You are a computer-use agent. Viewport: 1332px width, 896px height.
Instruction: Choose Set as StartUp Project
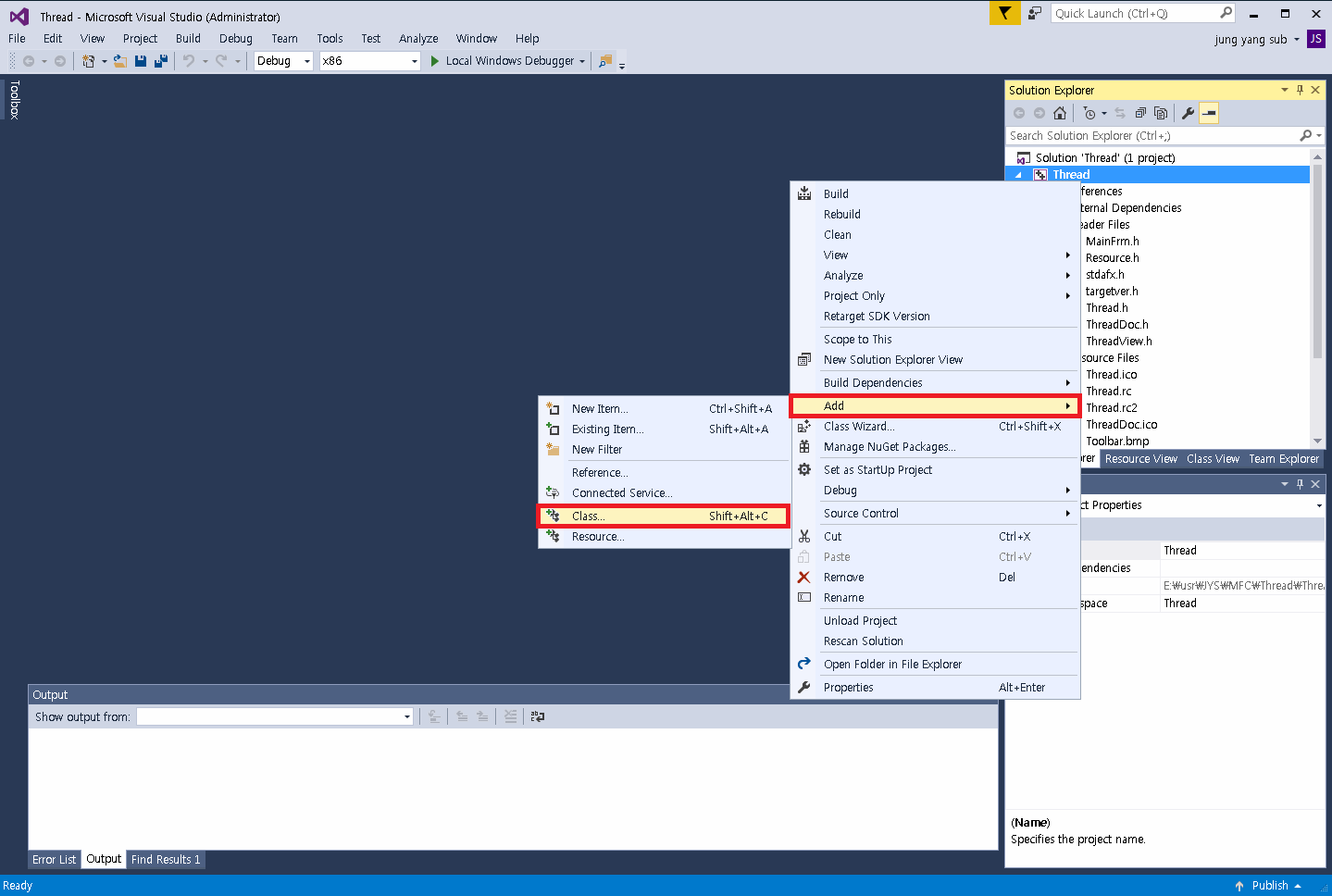point(935,470)
